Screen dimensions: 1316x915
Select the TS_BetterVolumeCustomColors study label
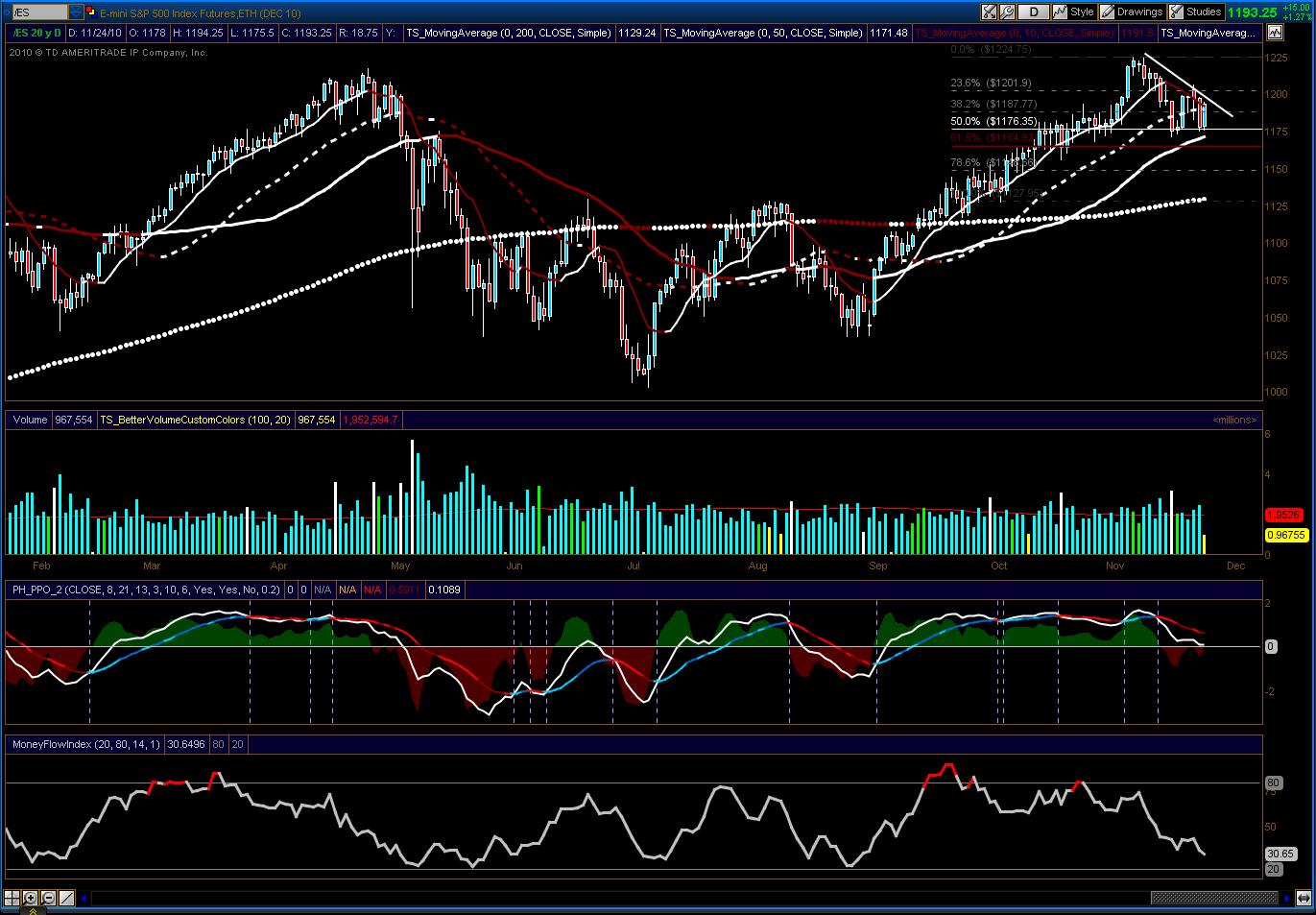click(x=195, y=420)
